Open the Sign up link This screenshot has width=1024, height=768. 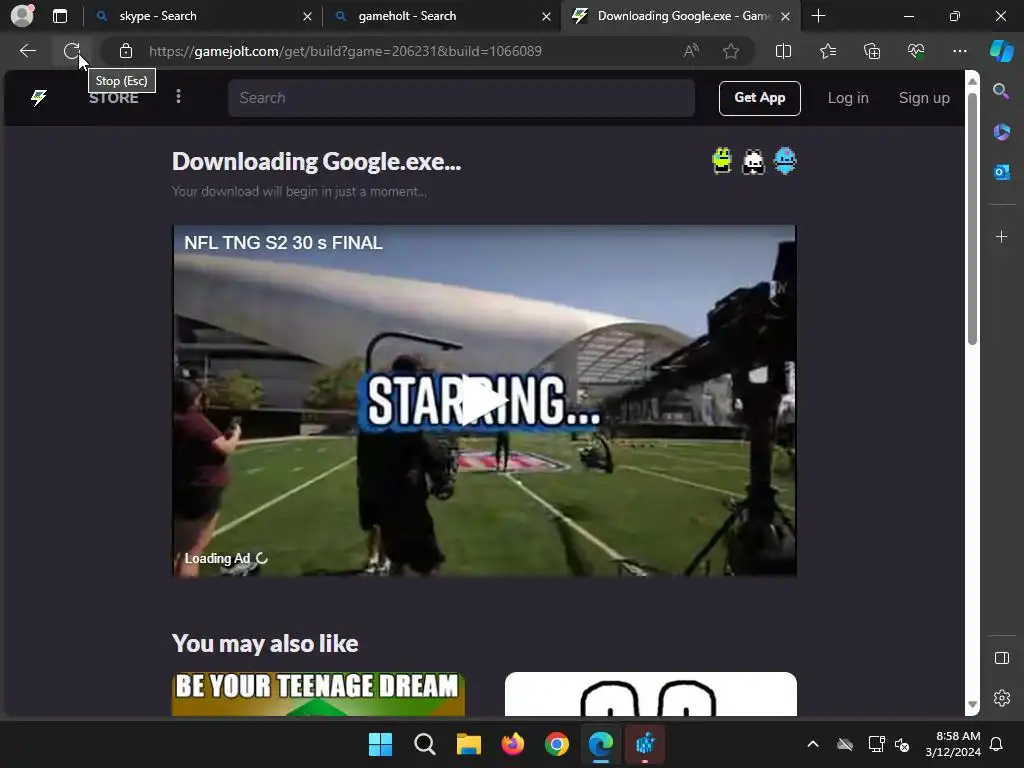(923, 98)
